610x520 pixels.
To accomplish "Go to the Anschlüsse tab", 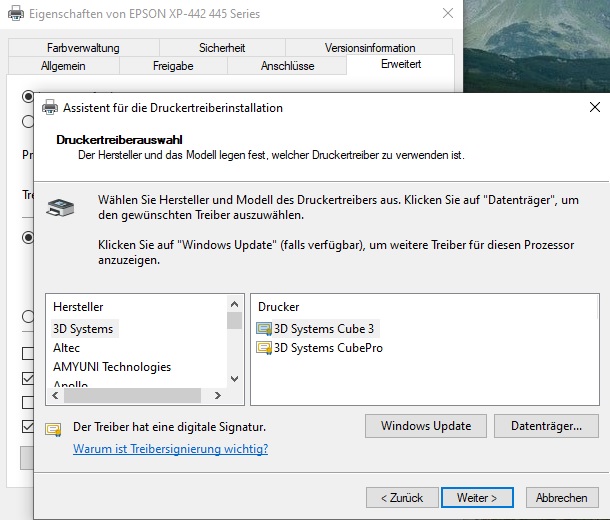I will 287,66.
